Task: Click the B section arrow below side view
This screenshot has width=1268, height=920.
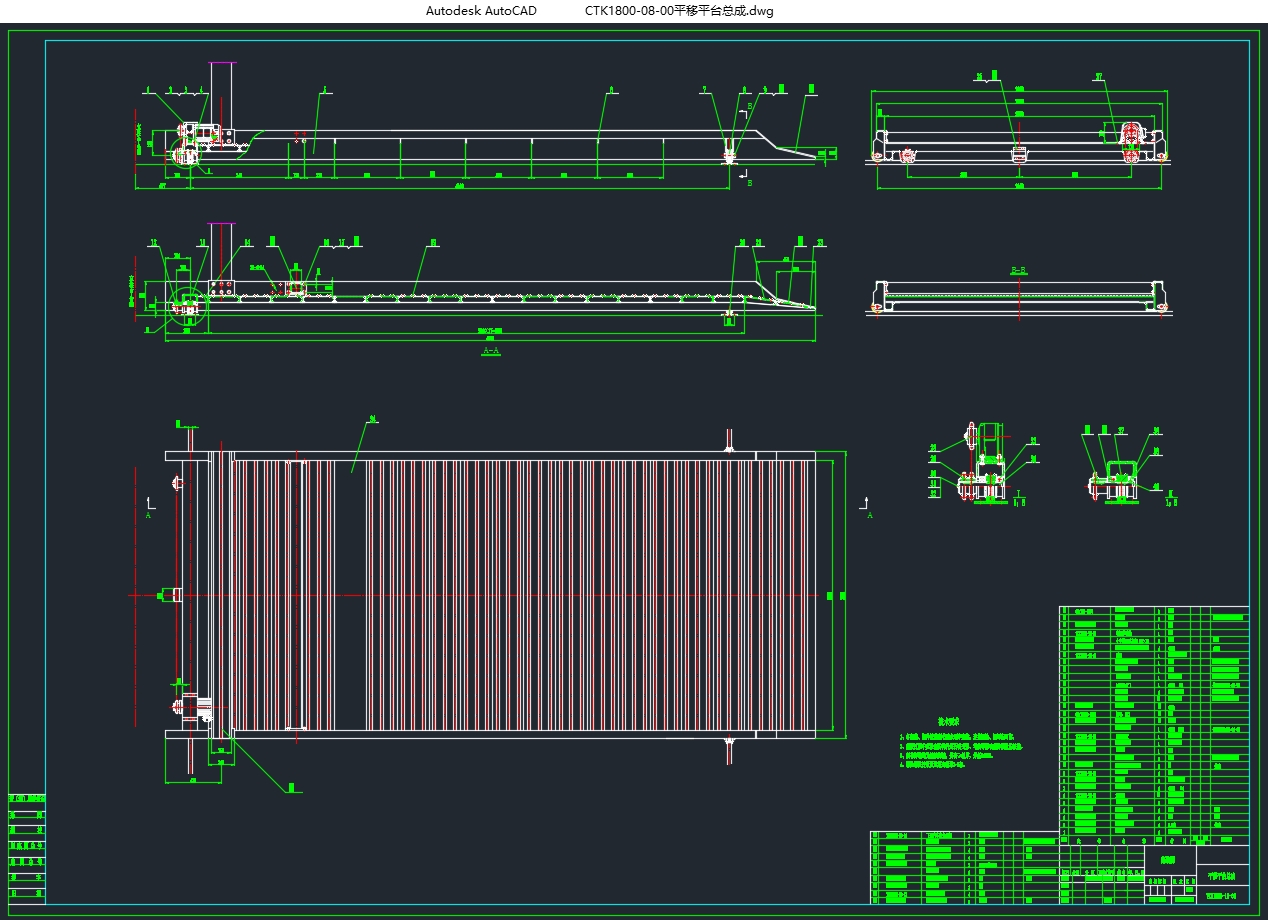Action: click(x=745, y=178)
